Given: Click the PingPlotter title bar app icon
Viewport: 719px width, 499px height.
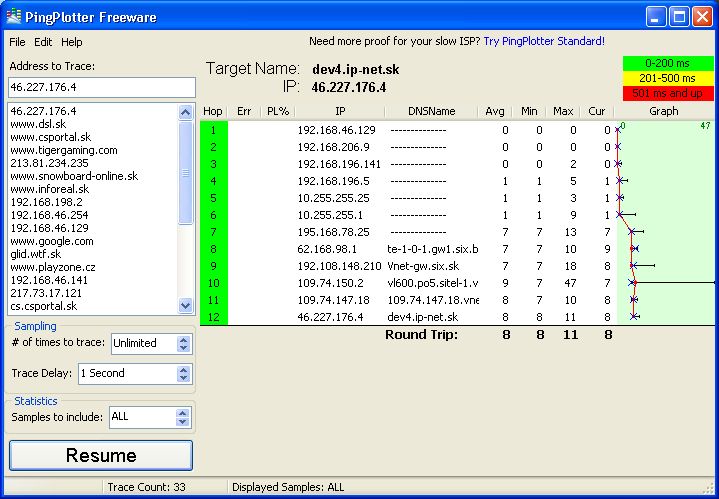Looking at the screenshot, I should 13,16.
